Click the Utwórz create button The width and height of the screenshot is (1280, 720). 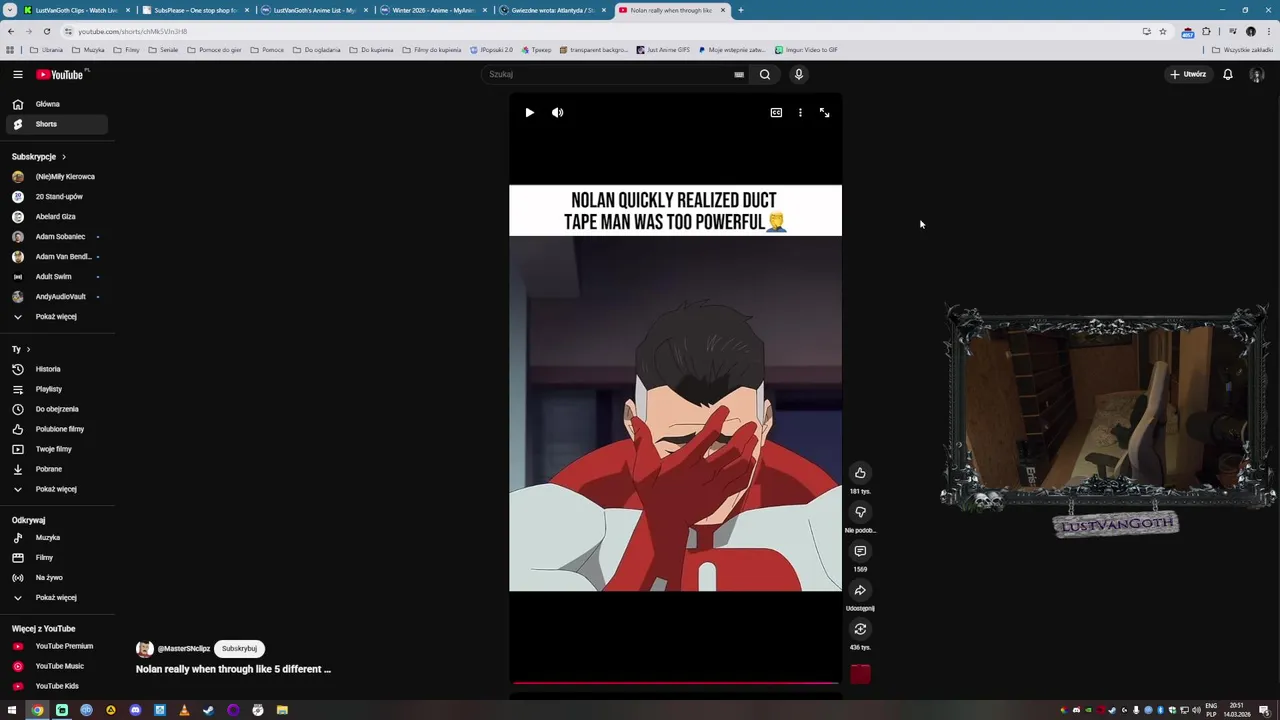[1189, 74]
